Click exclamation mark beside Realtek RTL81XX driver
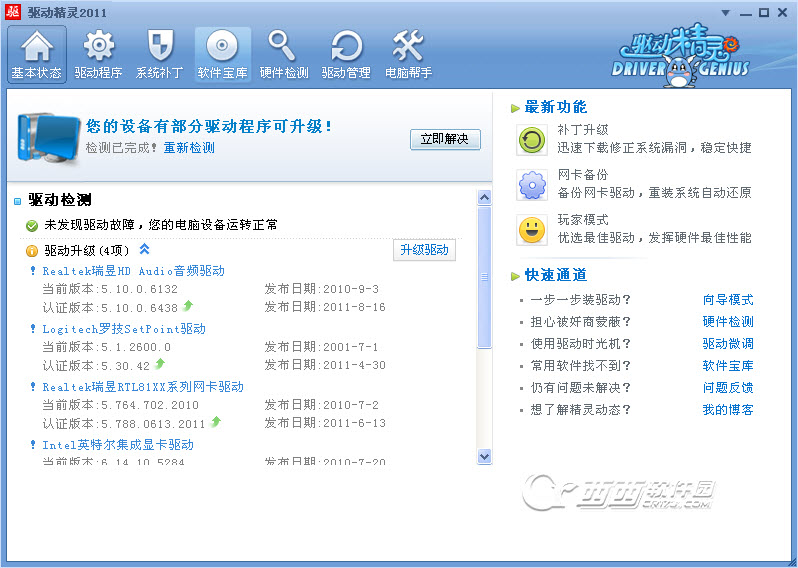 point(33,387)
